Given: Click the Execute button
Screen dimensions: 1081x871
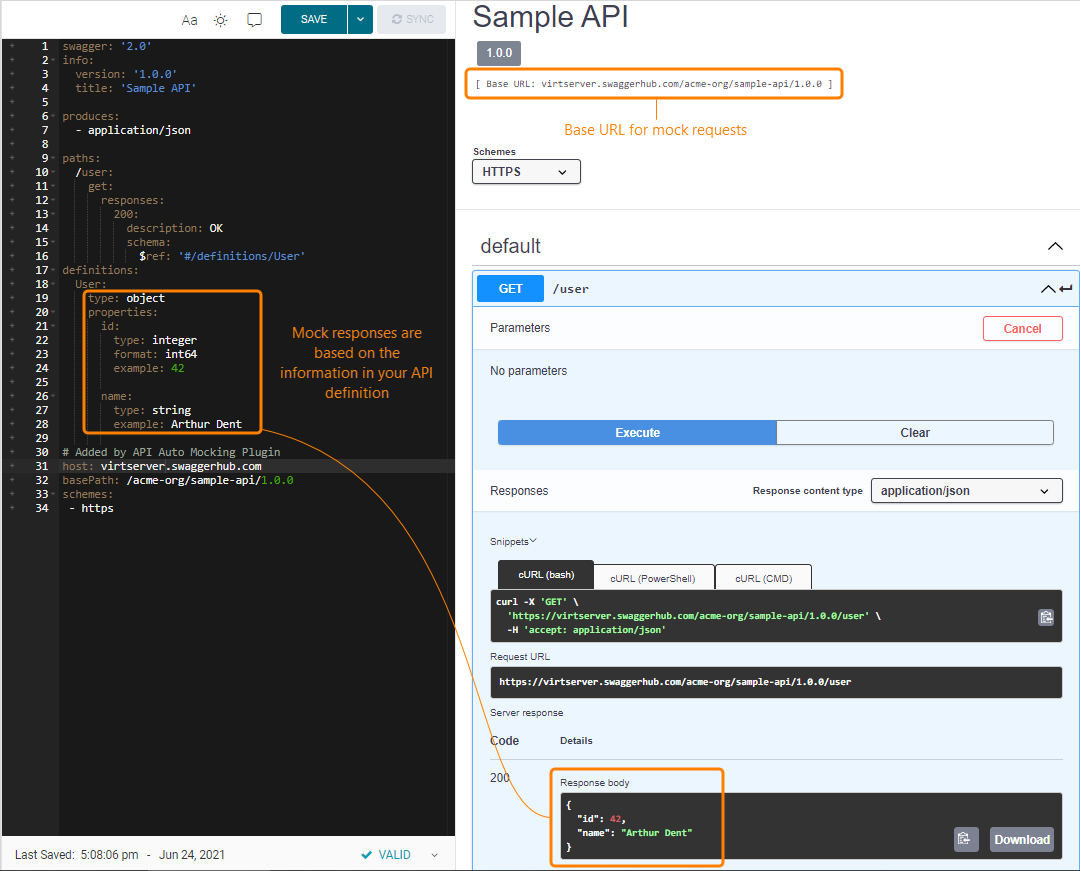Looking at the screenshot, I should tap(637, 433).
